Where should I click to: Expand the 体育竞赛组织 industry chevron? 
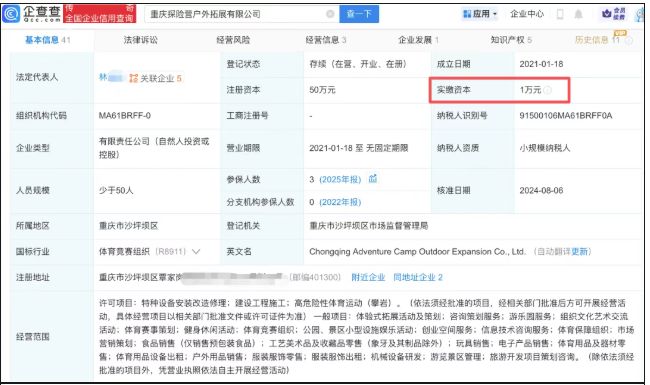[x=196, y=252]
